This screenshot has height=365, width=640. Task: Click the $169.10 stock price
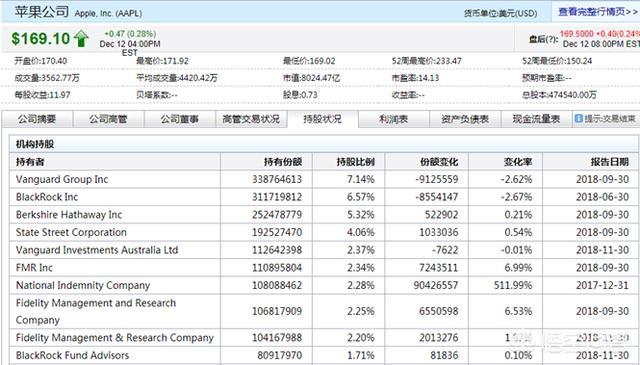click(x=41, y=39)
